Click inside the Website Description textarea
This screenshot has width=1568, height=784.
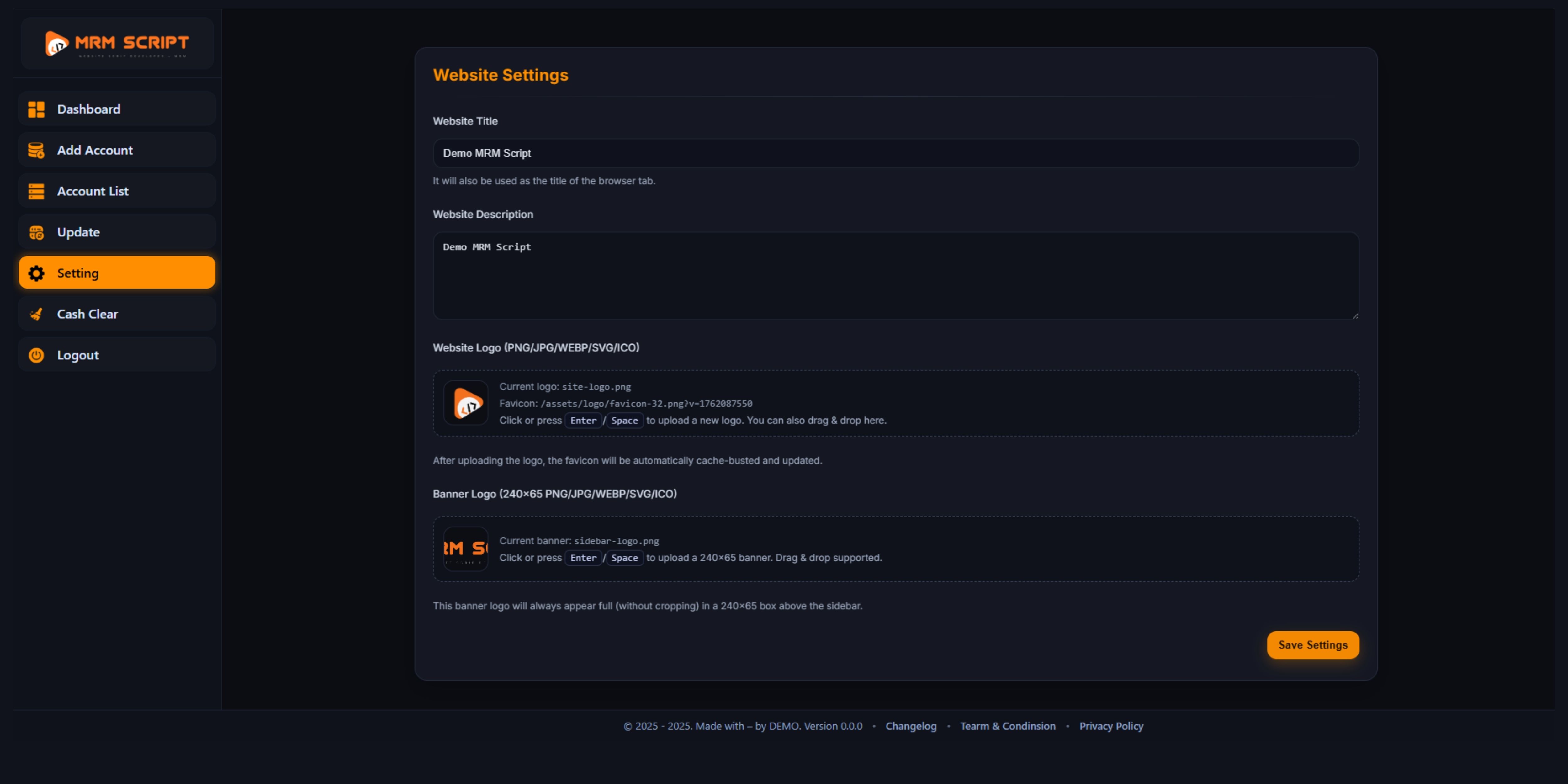click(895, 276)
